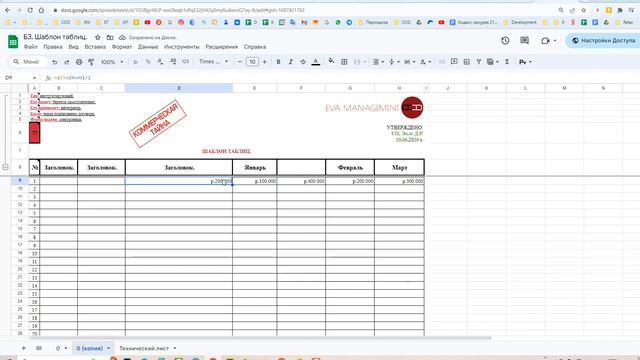640x360 pixels.
Task: Open number format 123 menu
Action: 185,62
